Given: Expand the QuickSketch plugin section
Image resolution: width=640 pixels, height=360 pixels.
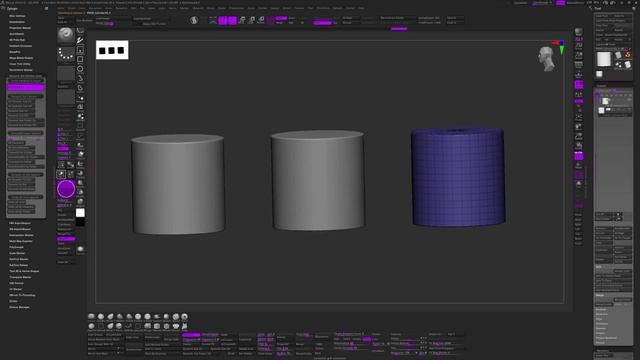Looking at the screenshot, I should [17, 34].
